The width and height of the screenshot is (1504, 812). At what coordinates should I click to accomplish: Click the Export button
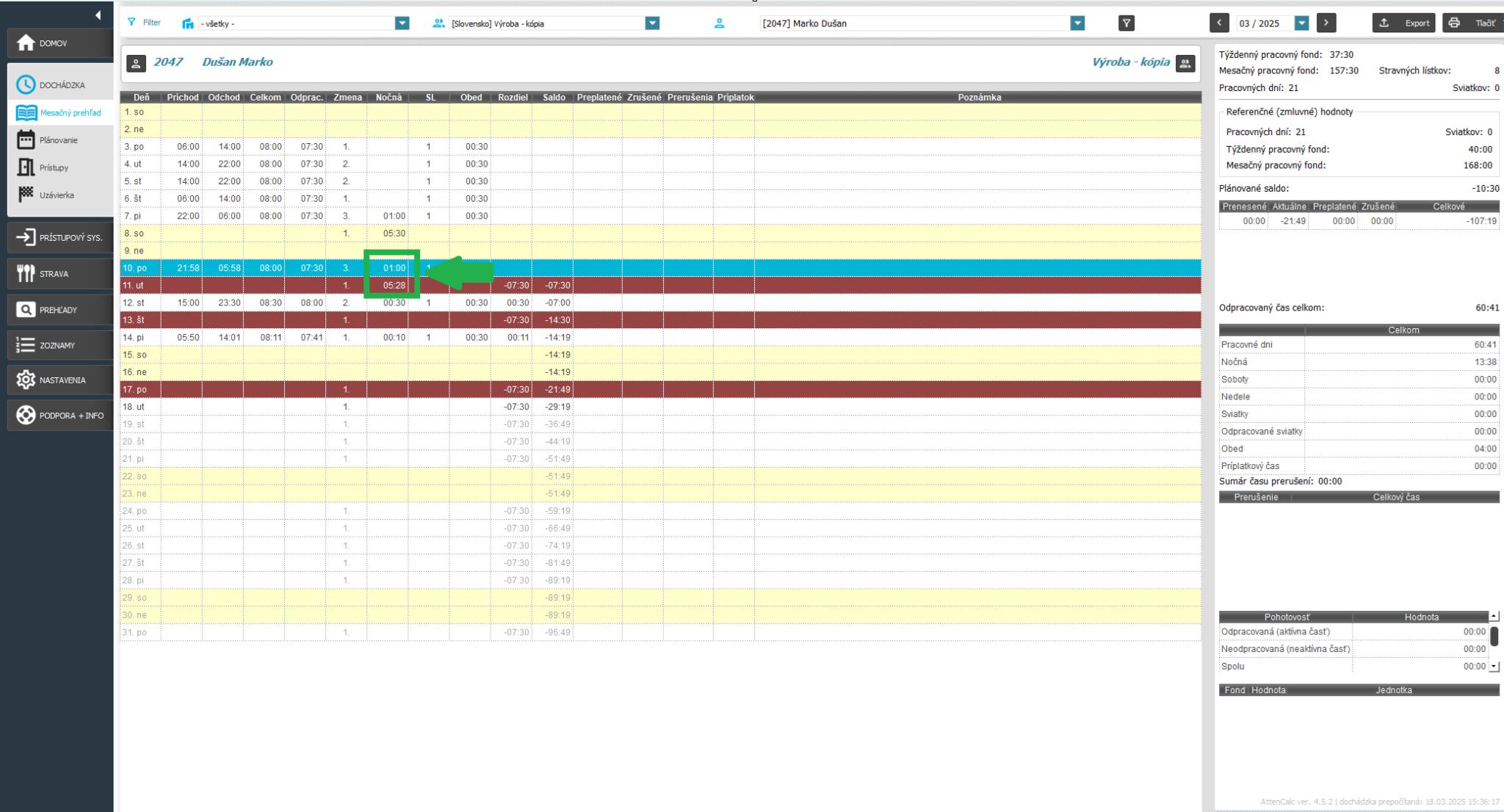pyautogui.click(x=1403, y=23)
